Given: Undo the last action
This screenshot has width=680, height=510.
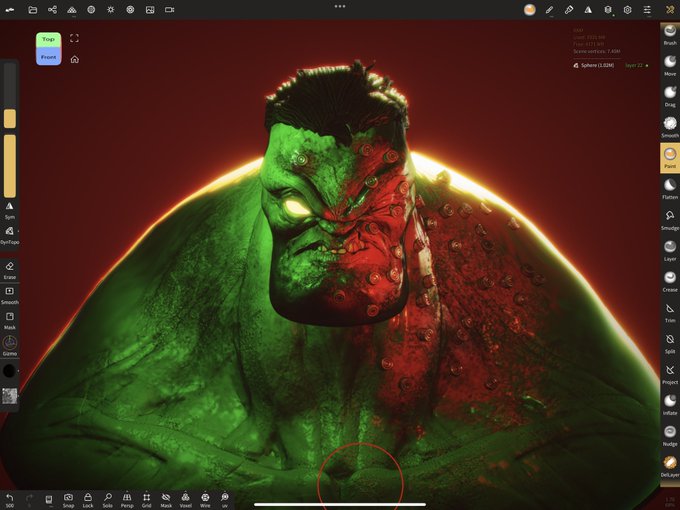Looking at the screenshot, I should (10, 500).
